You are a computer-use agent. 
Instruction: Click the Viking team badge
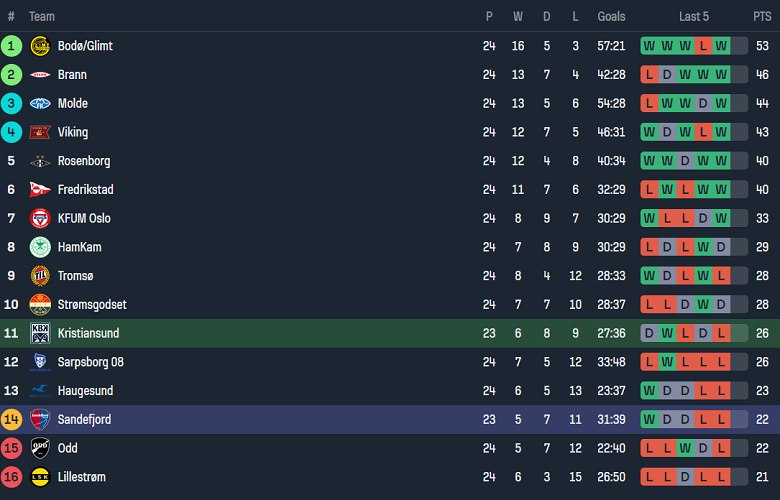pos(40,132)
